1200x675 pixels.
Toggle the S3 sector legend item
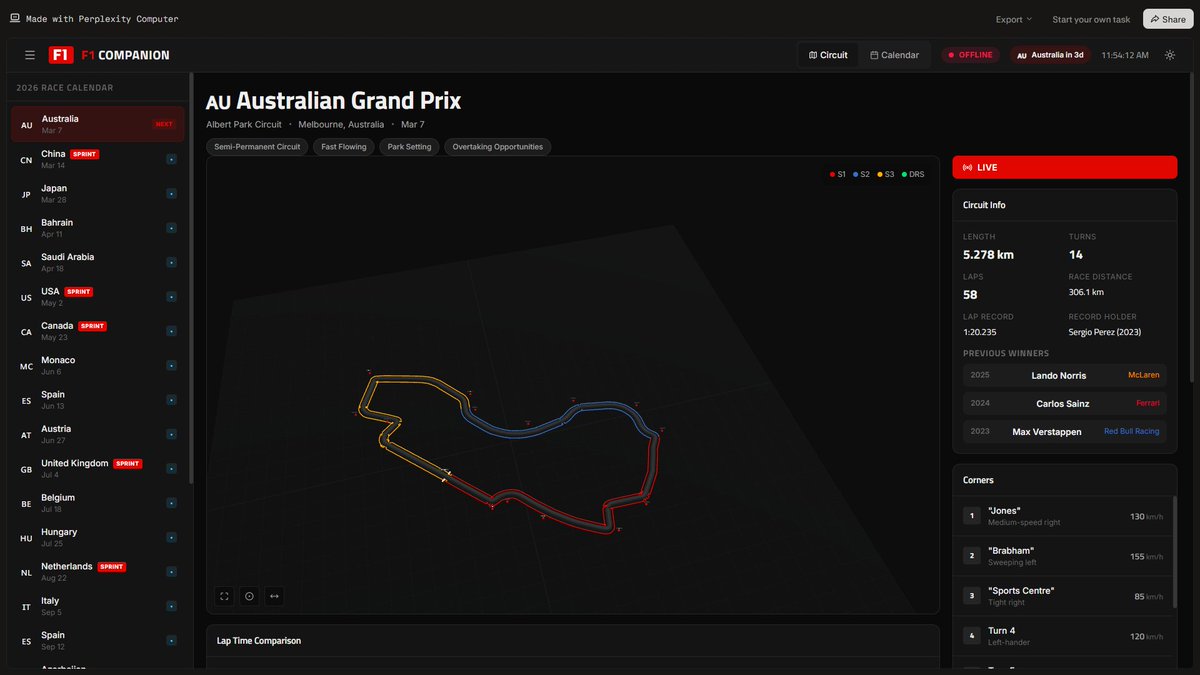click(886, 174)
